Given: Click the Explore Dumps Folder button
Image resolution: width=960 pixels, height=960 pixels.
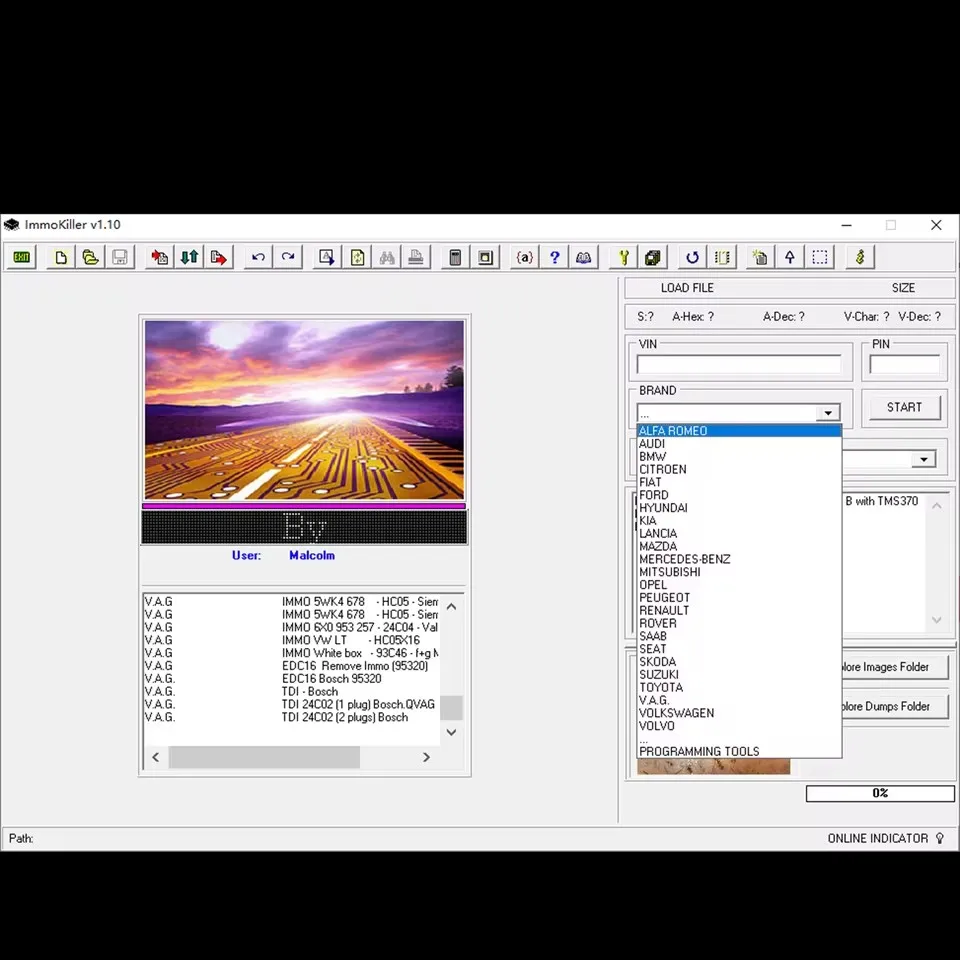Looking at the screenshot, I should pyautogui.click(x=885, y=706).
